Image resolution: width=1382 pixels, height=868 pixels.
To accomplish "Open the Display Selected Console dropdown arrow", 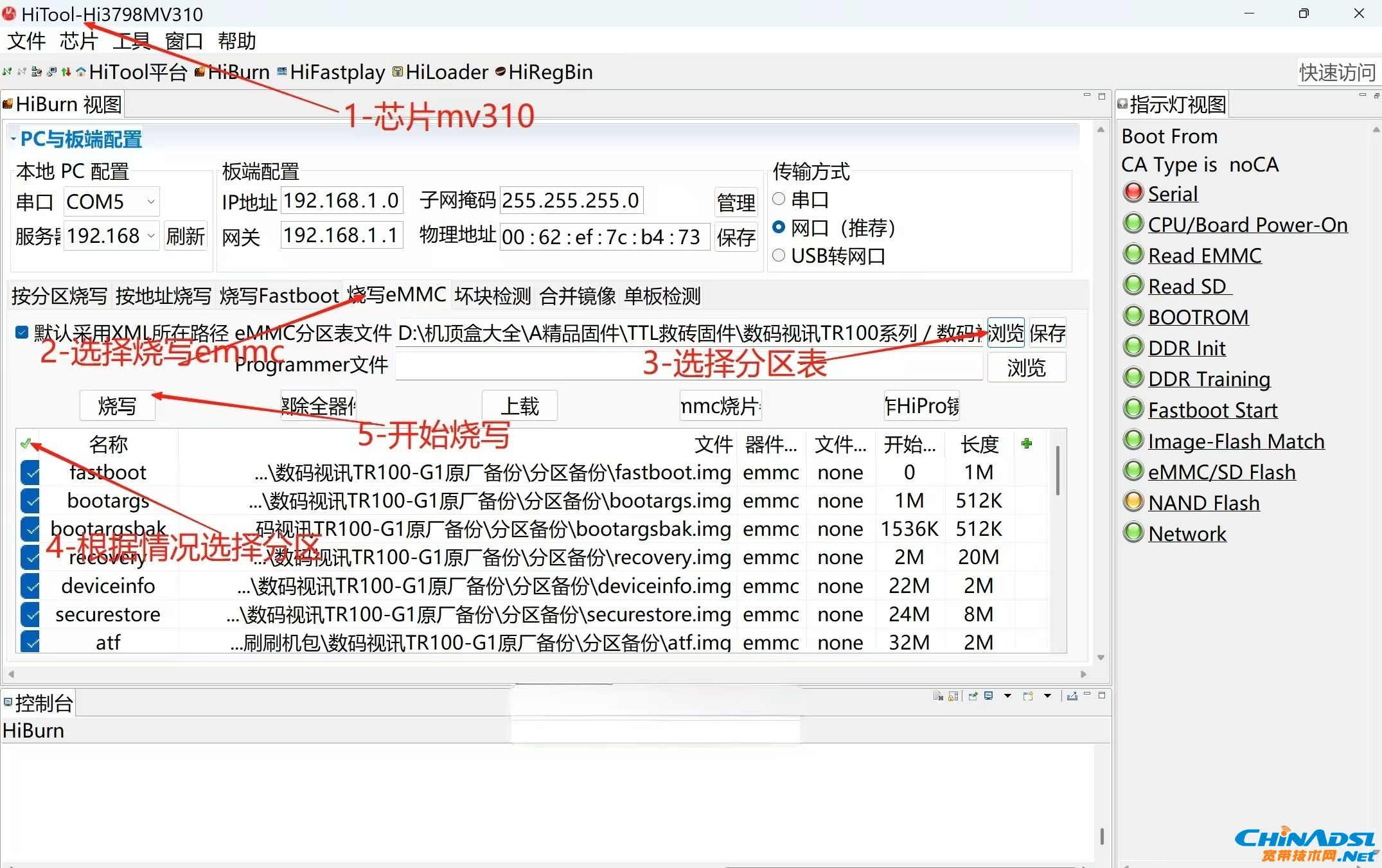I will pyautogui.click(x=1007, y=696).
